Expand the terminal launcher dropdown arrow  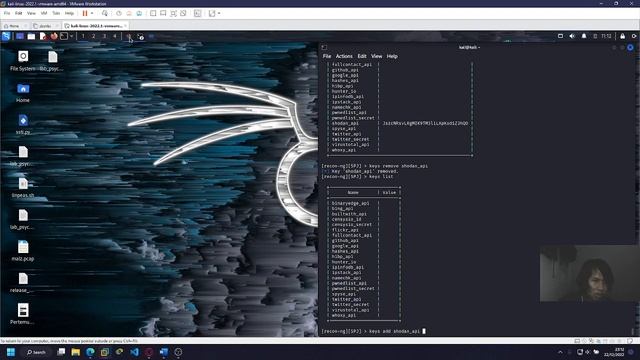pyautogui.click(x=71, y=36)
